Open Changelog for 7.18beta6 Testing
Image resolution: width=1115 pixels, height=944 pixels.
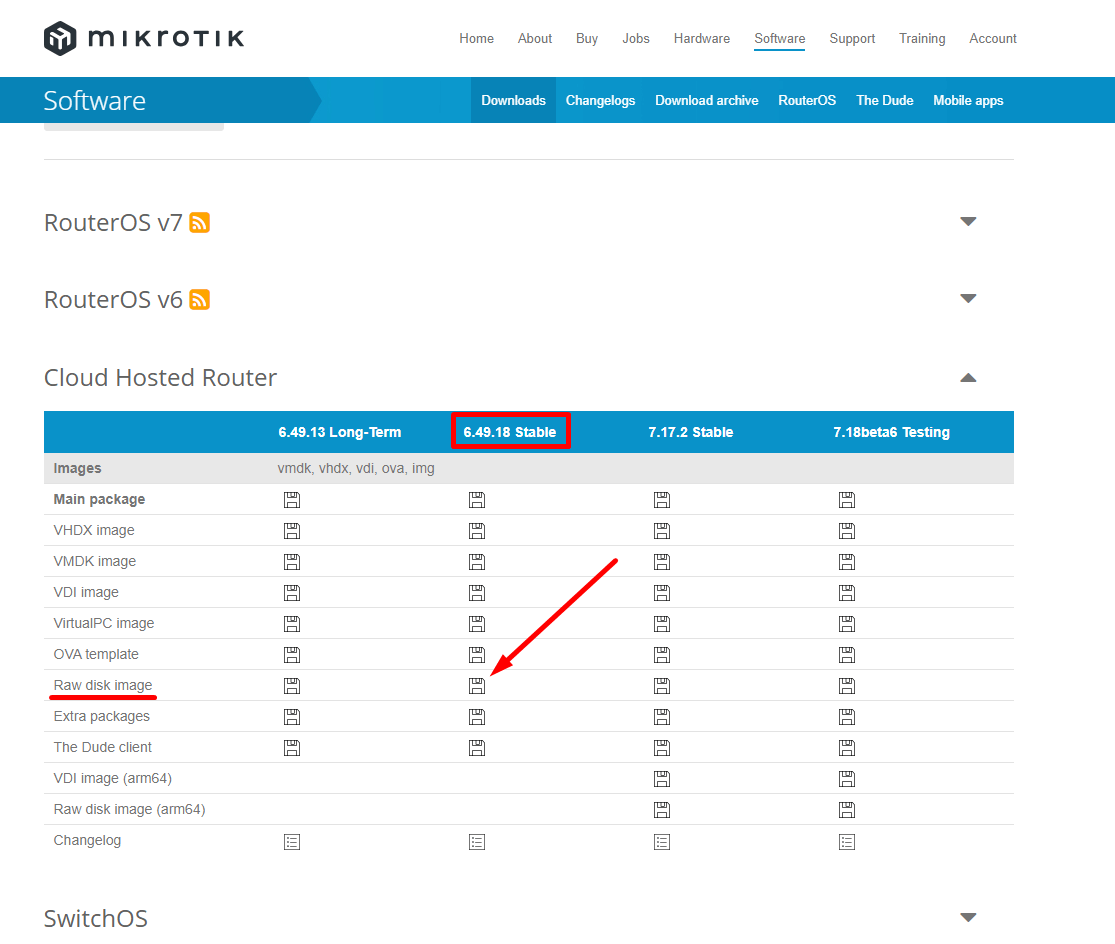[x=846, y=842]
